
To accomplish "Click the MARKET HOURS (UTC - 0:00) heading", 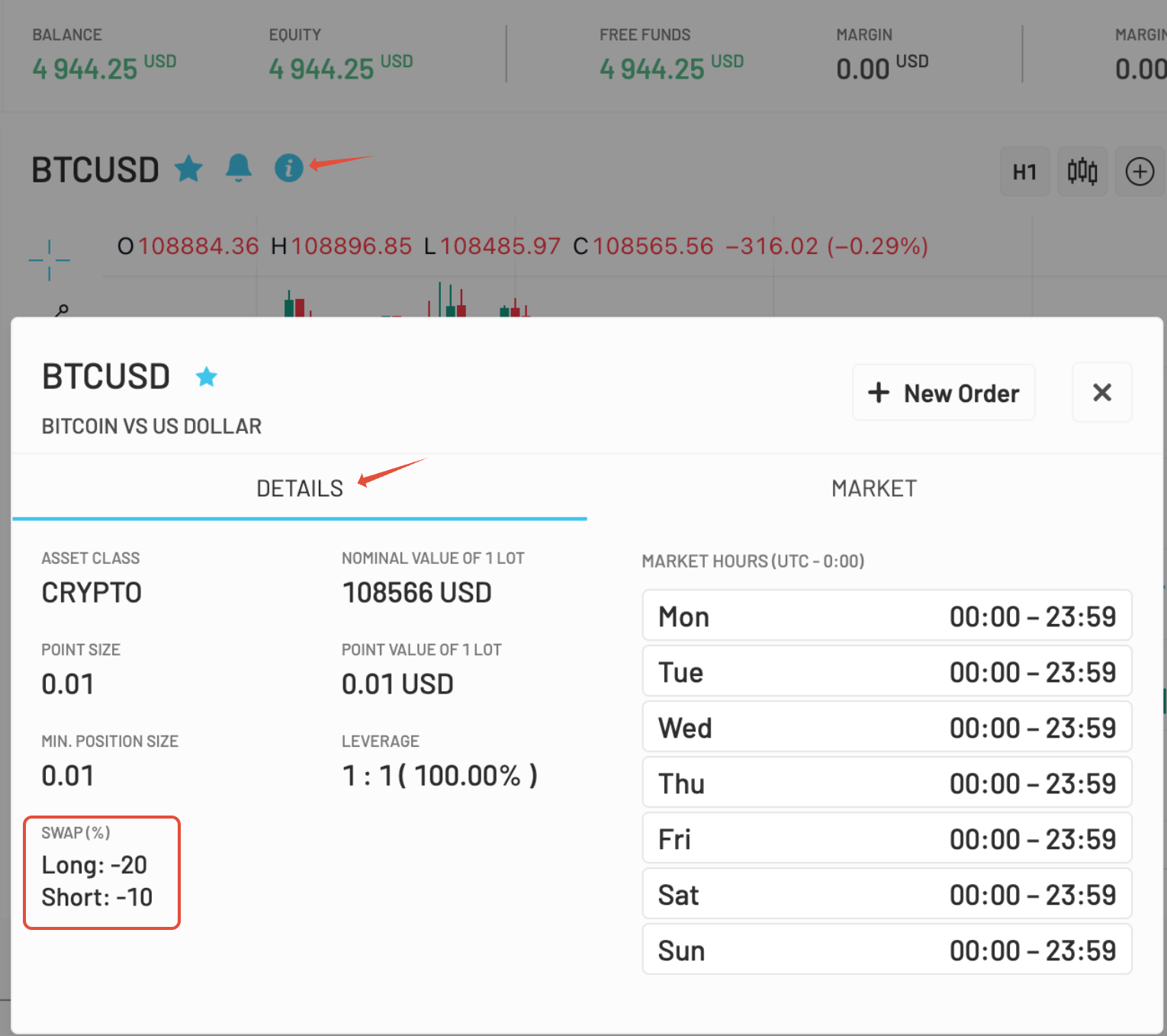I will (x=753, y=561).
